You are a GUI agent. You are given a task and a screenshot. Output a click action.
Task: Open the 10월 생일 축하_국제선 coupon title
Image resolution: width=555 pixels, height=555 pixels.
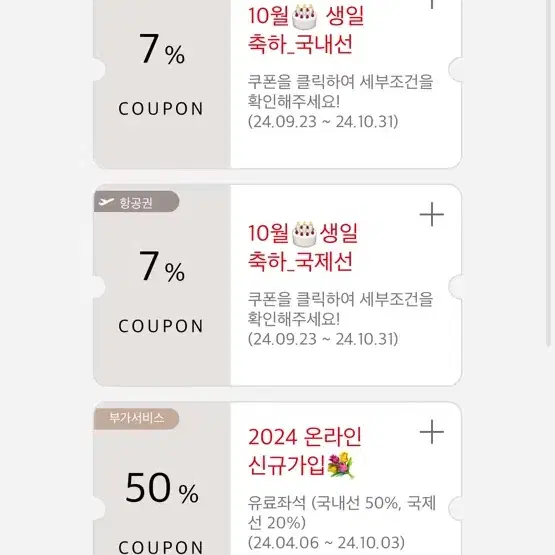click(303, 247)
